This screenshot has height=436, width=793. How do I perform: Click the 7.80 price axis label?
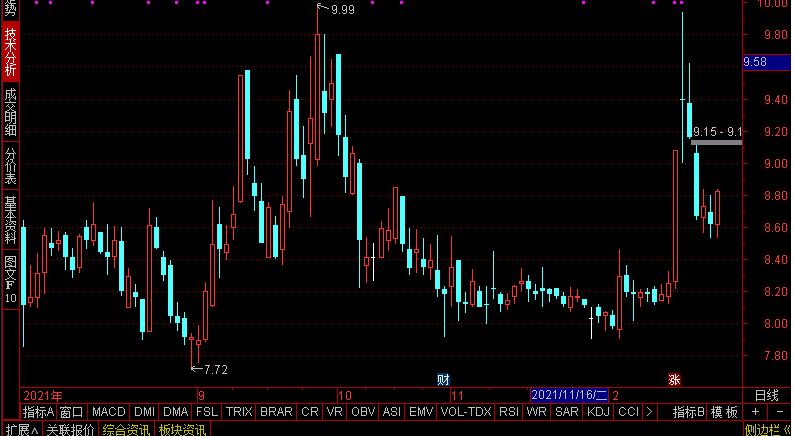coord(776,356)
